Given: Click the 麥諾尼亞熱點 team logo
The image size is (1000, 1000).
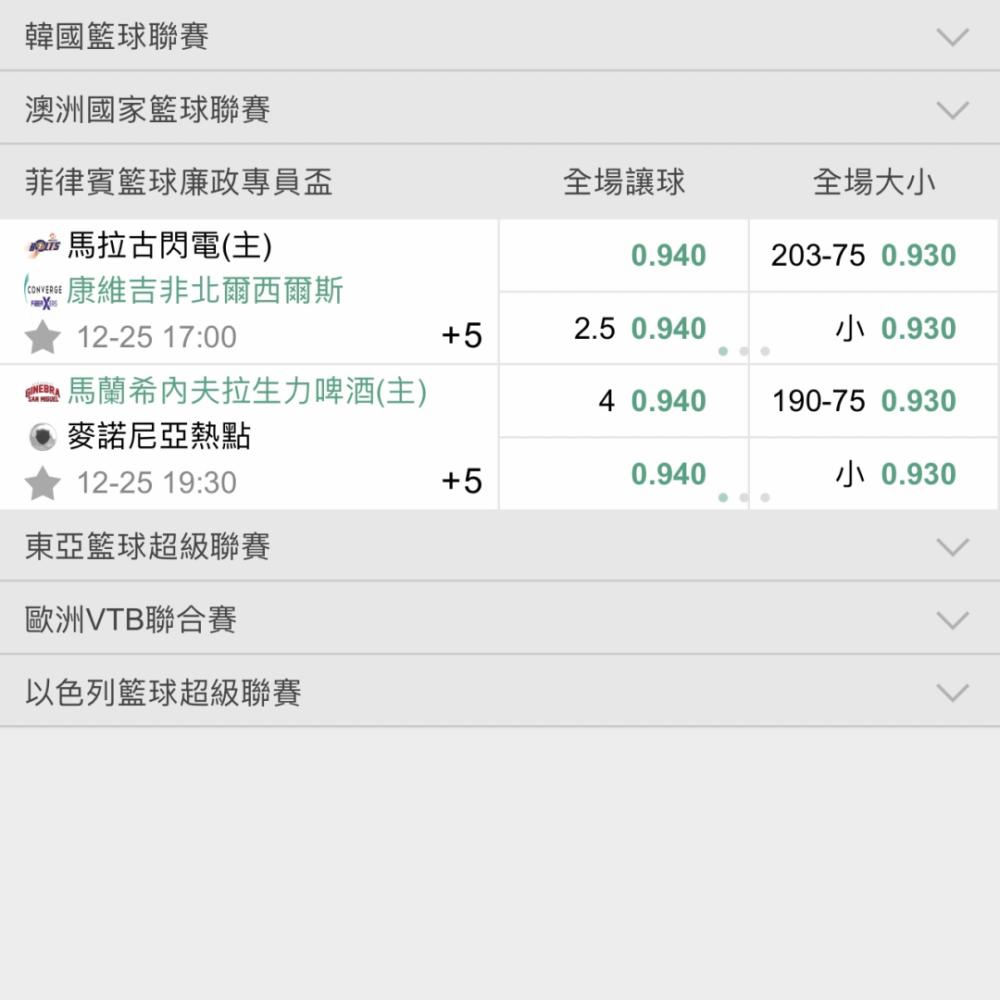Looking at the screenshot, I should pos(43,437).
